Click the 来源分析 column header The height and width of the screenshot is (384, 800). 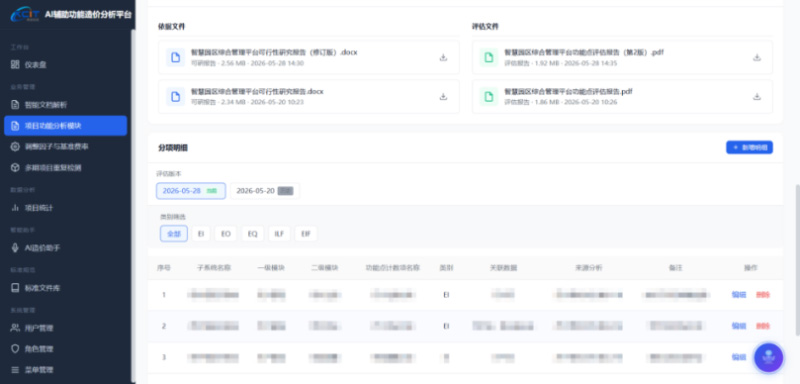click(588, 267)
